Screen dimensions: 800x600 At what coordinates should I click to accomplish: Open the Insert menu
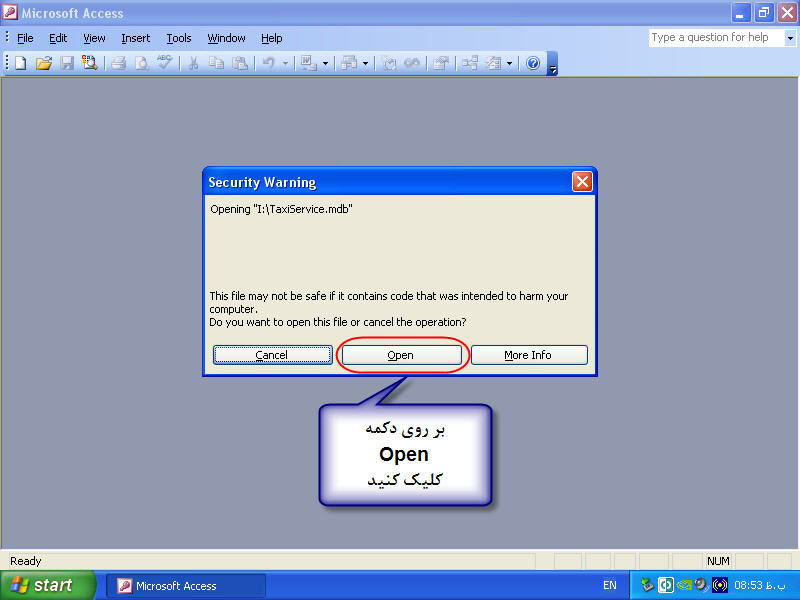(135, 38)
